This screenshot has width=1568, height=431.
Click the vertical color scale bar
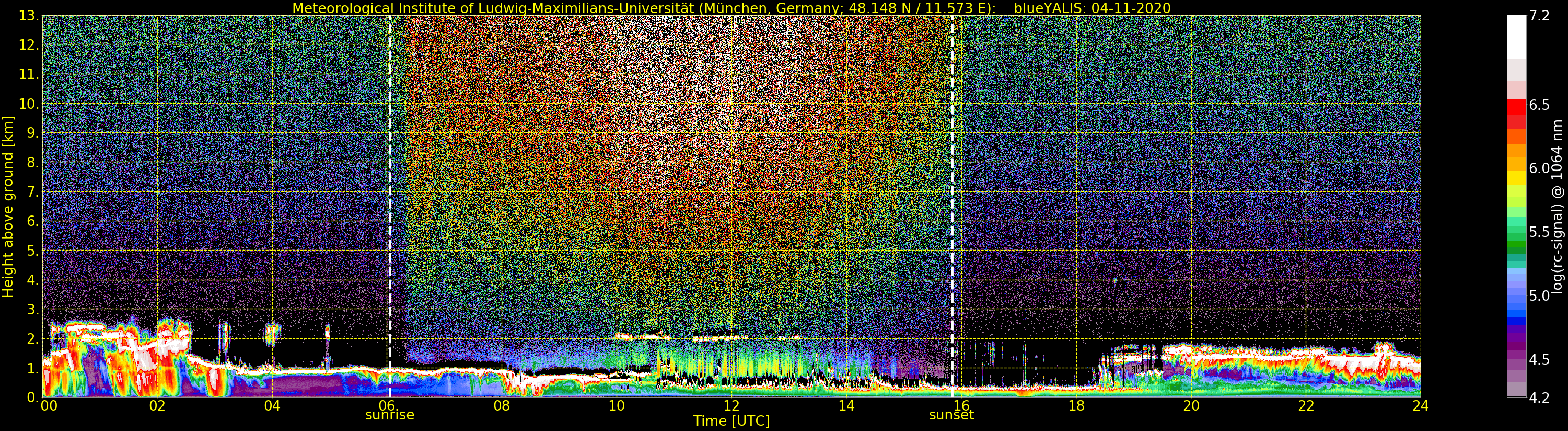tap(1516, 206)
